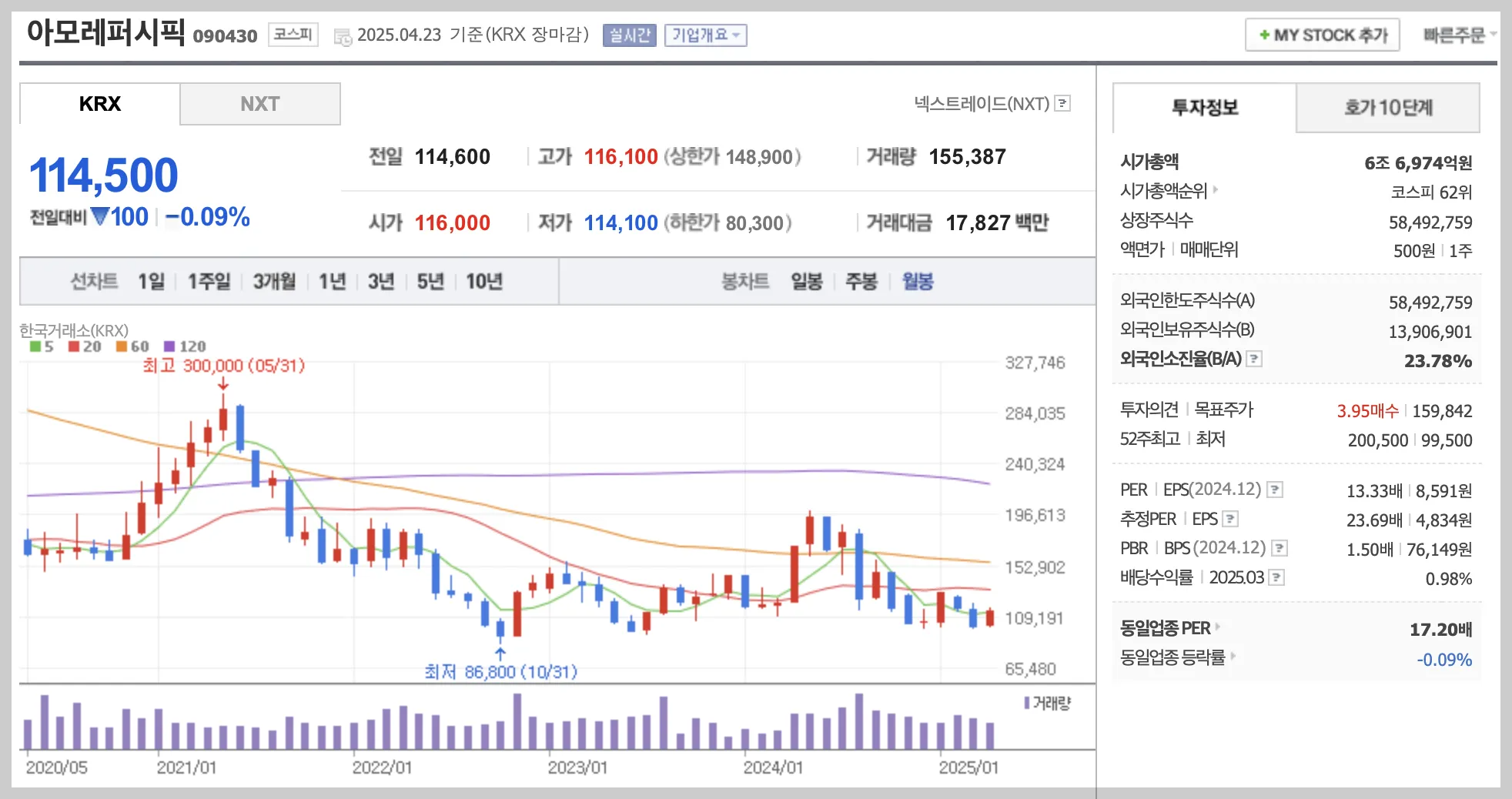Click the 시가총액 value 6조 6,974억원
The height and width of the screenshot is (799, 1512).
click(1418, 163)
